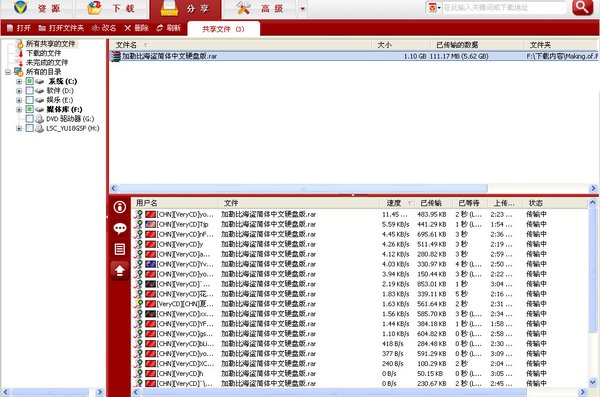The image size is (600, 397).
Task: Click the 所有的目录 computer icon
Action: click(x=18, y=72)
